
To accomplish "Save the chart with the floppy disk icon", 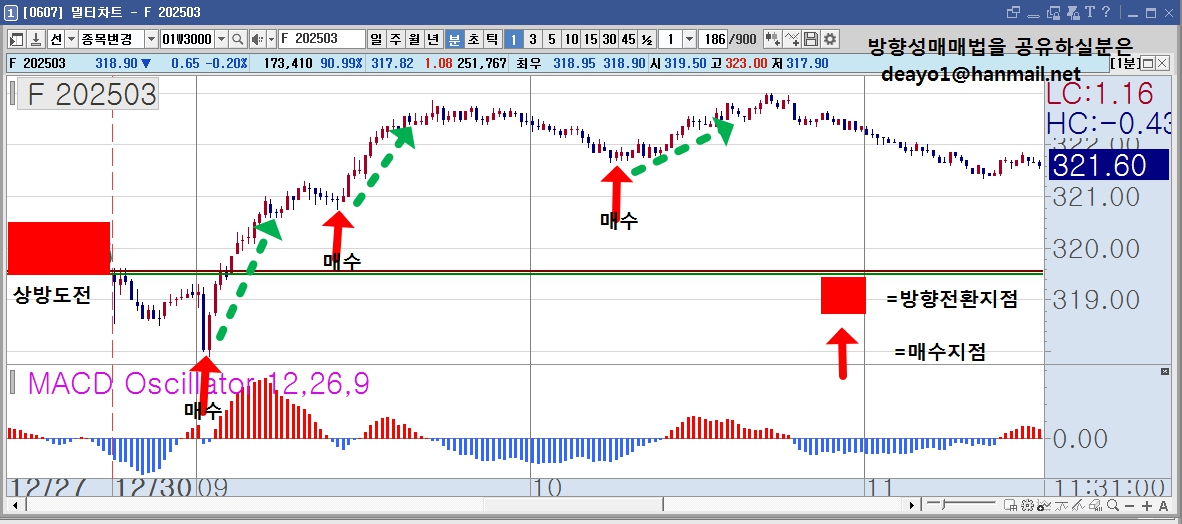I will [x=811, y=39].
